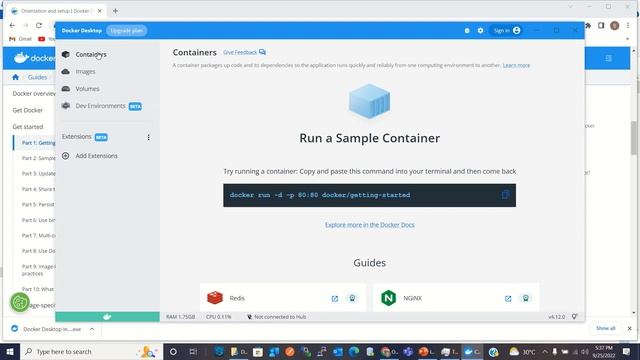
Task: Show hidden tray icons chevron
Action: pyautogui.click(x=545, y=351)
